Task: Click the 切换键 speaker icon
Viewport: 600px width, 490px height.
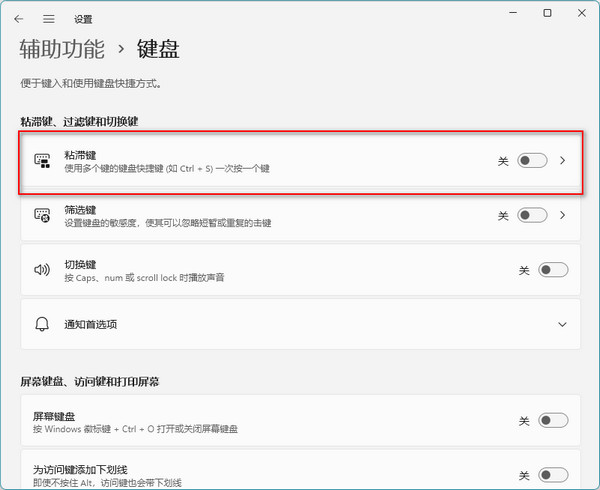Action: (42, 270)
